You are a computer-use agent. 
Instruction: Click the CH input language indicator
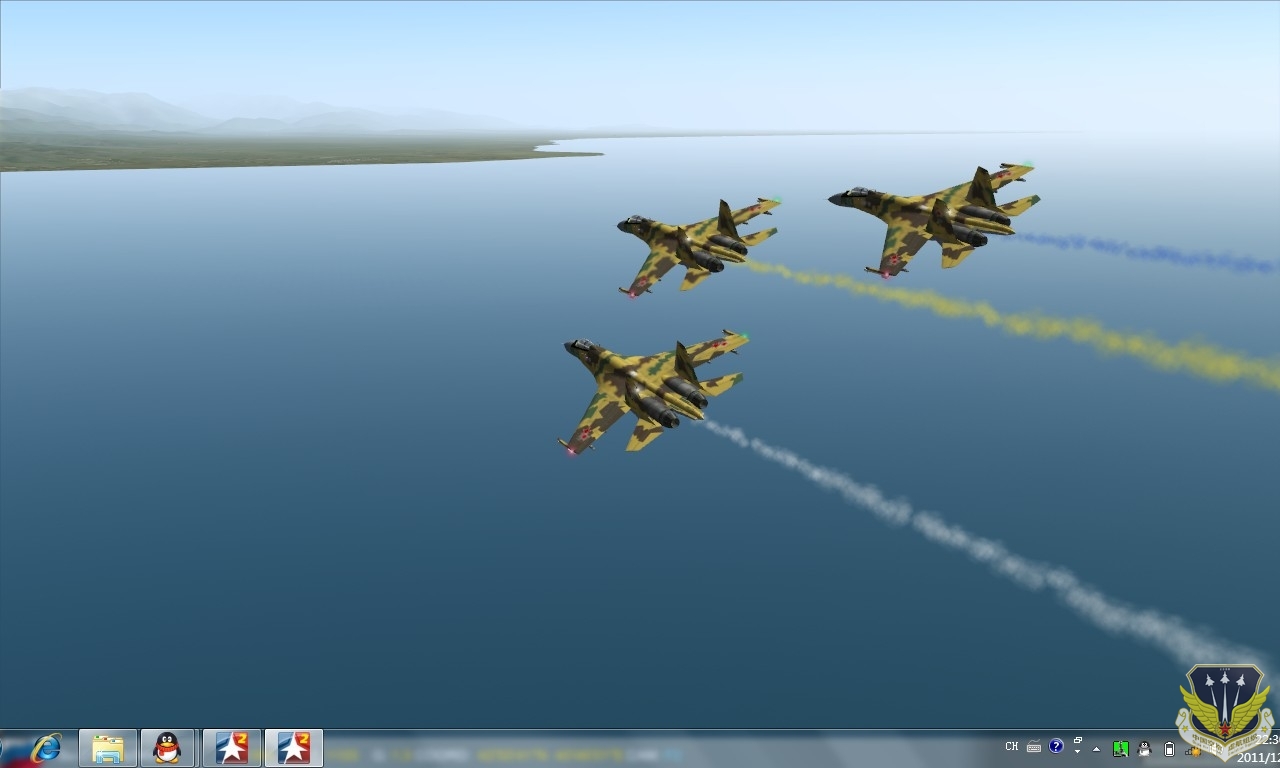click(1011, 747)
